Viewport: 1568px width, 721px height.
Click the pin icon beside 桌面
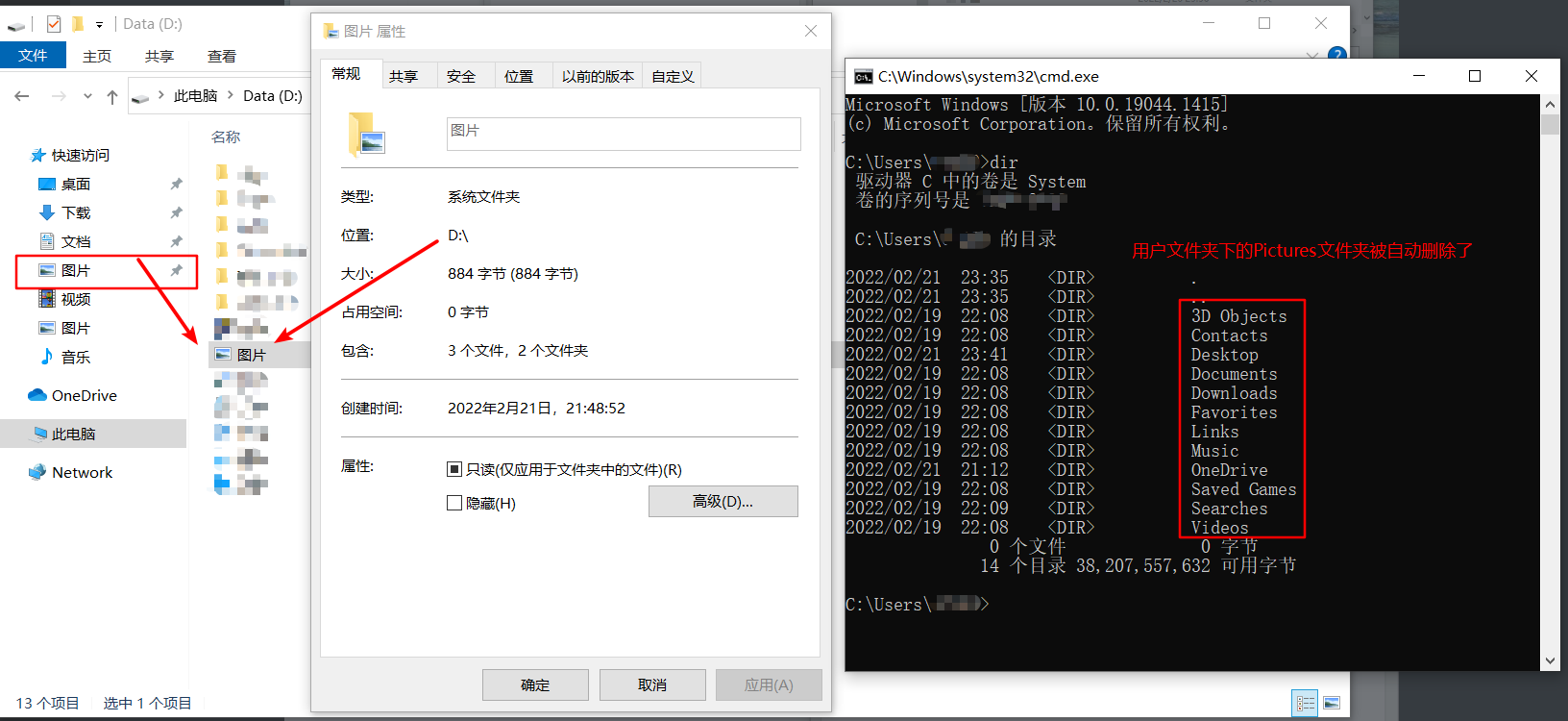pos(176,184)
